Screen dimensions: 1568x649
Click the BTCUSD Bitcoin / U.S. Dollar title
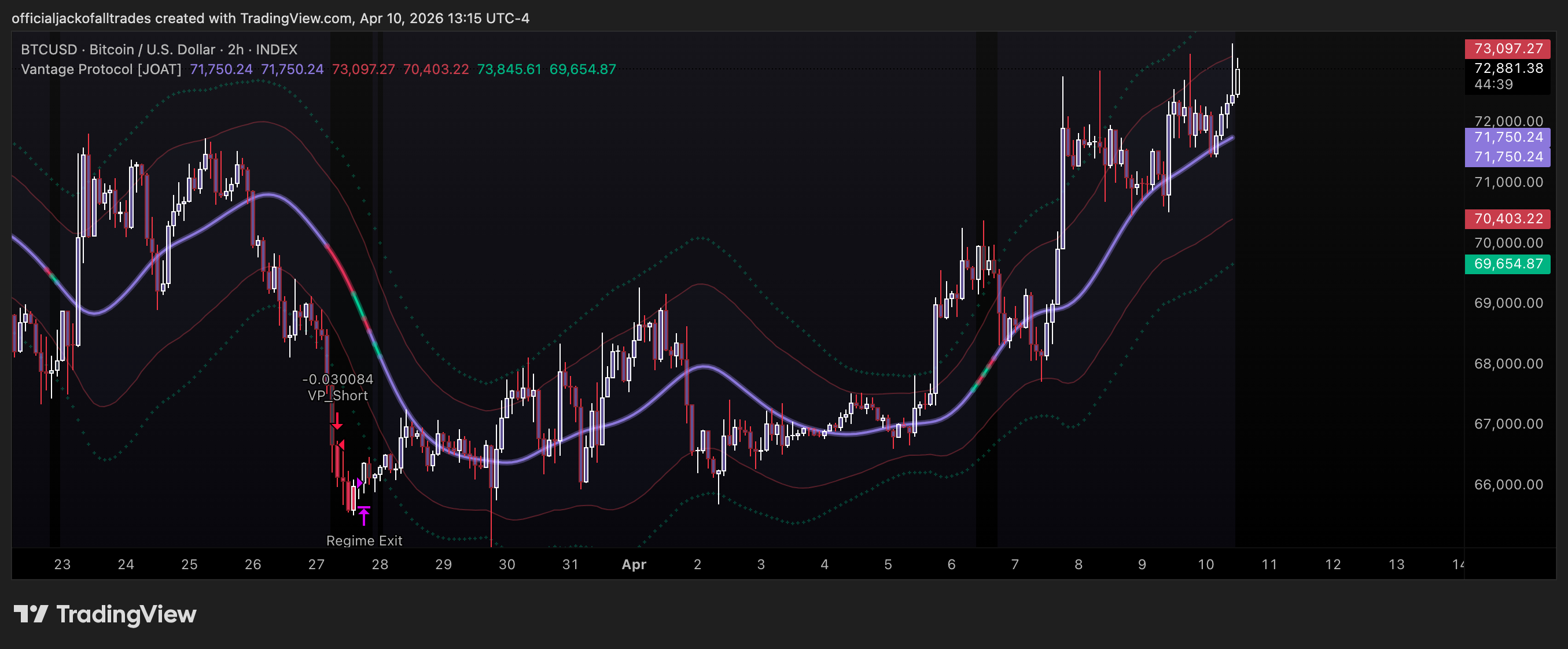pos(159,49)
